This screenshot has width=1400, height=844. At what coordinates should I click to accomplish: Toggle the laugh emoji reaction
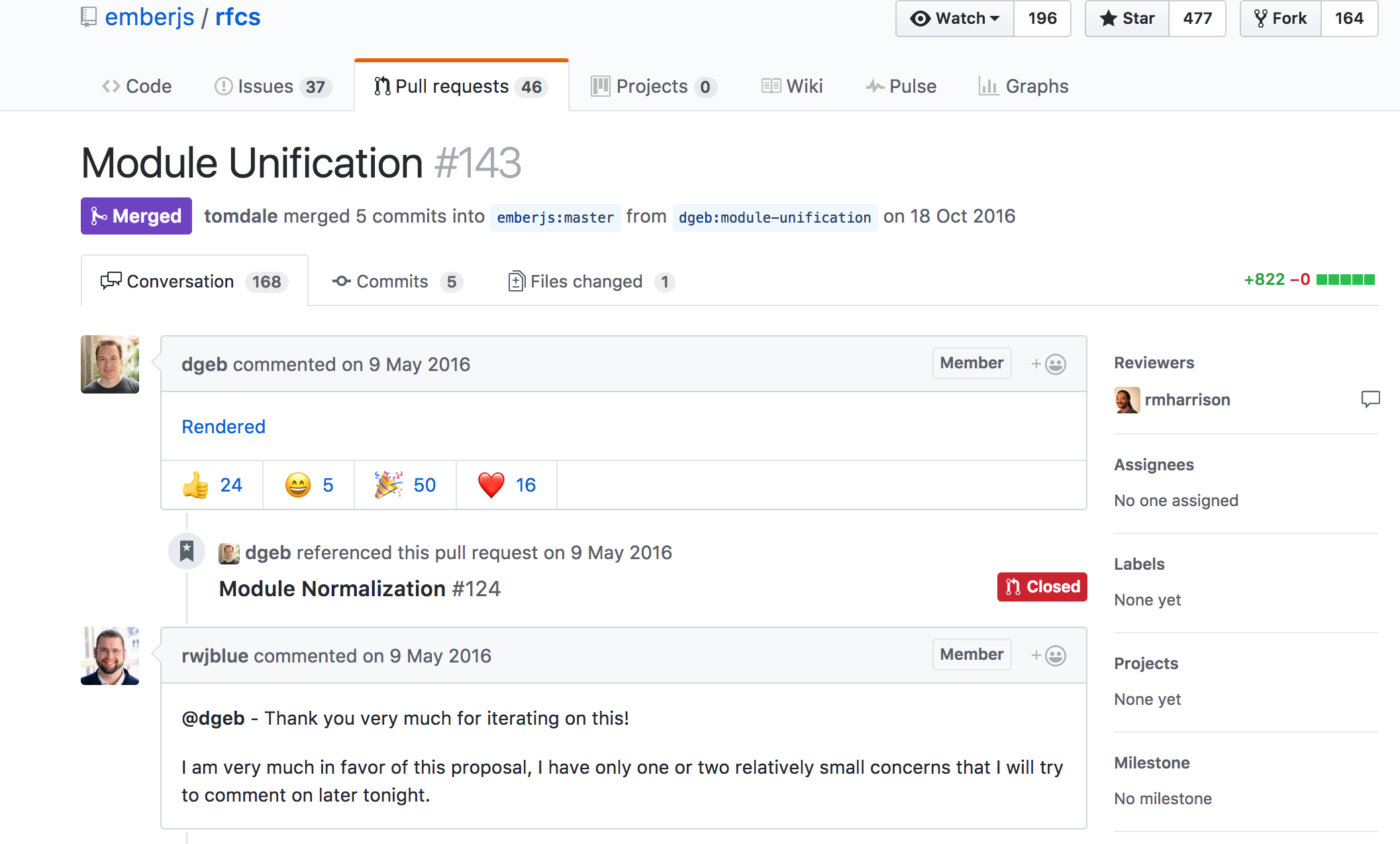pyautogui.click(x=309, y=485)
